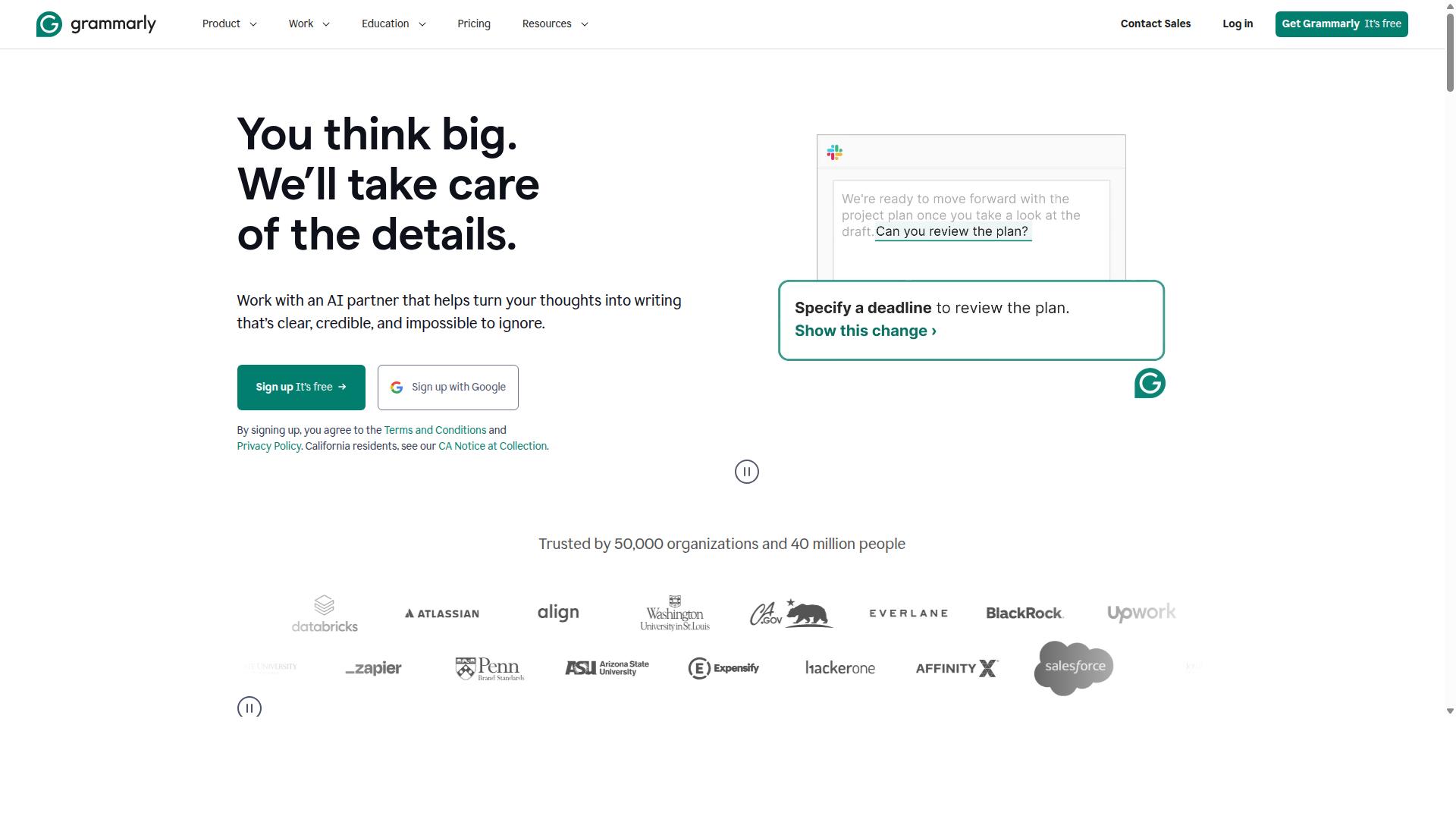
Task: Click the Arizona State University logo
Action: point(607,668)
